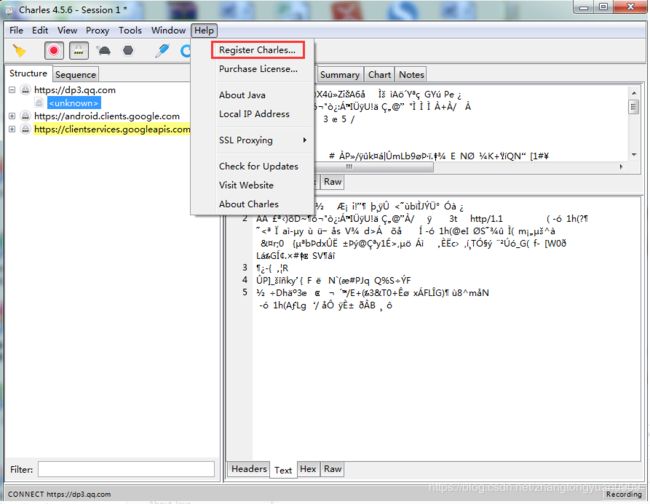Screen dimensions: 650x504
Task: Select Check for Updates entry
Action: coord(258,166)
